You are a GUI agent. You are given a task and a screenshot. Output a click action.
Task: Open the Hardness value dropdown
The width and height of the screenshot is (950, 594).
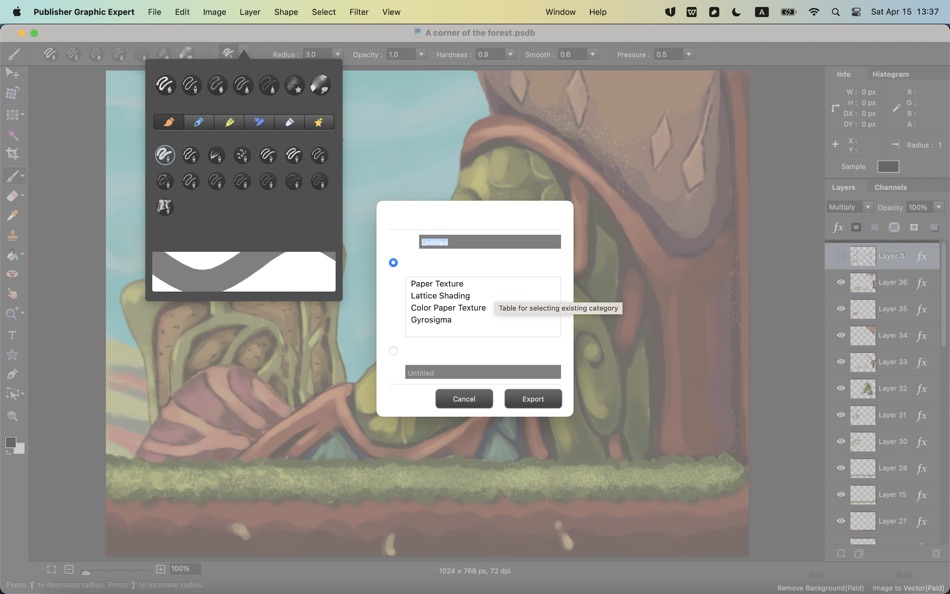pos(510,54)
